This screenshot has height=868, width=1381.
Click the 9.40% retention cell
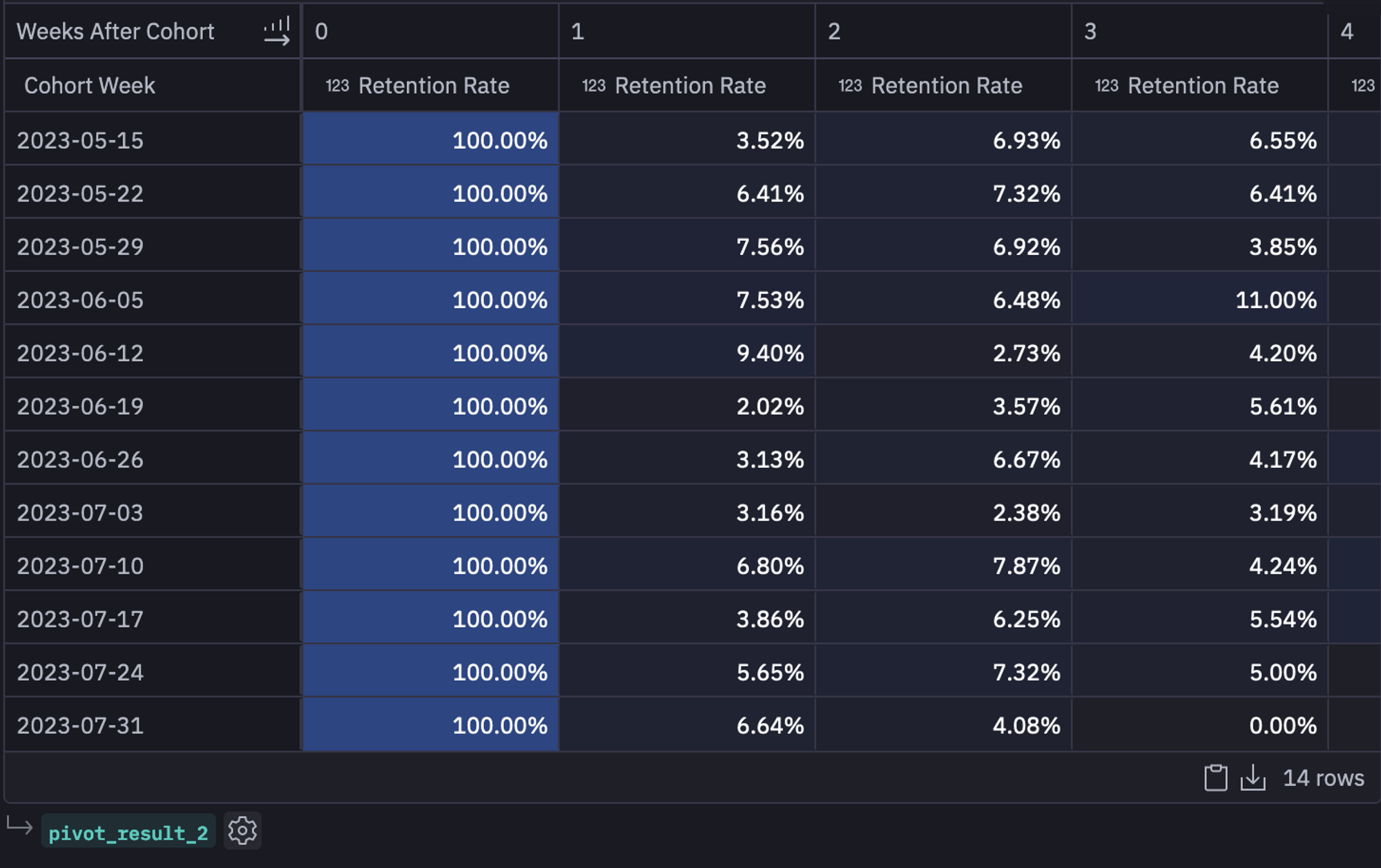pyautogui.click(x=769, y=354)
